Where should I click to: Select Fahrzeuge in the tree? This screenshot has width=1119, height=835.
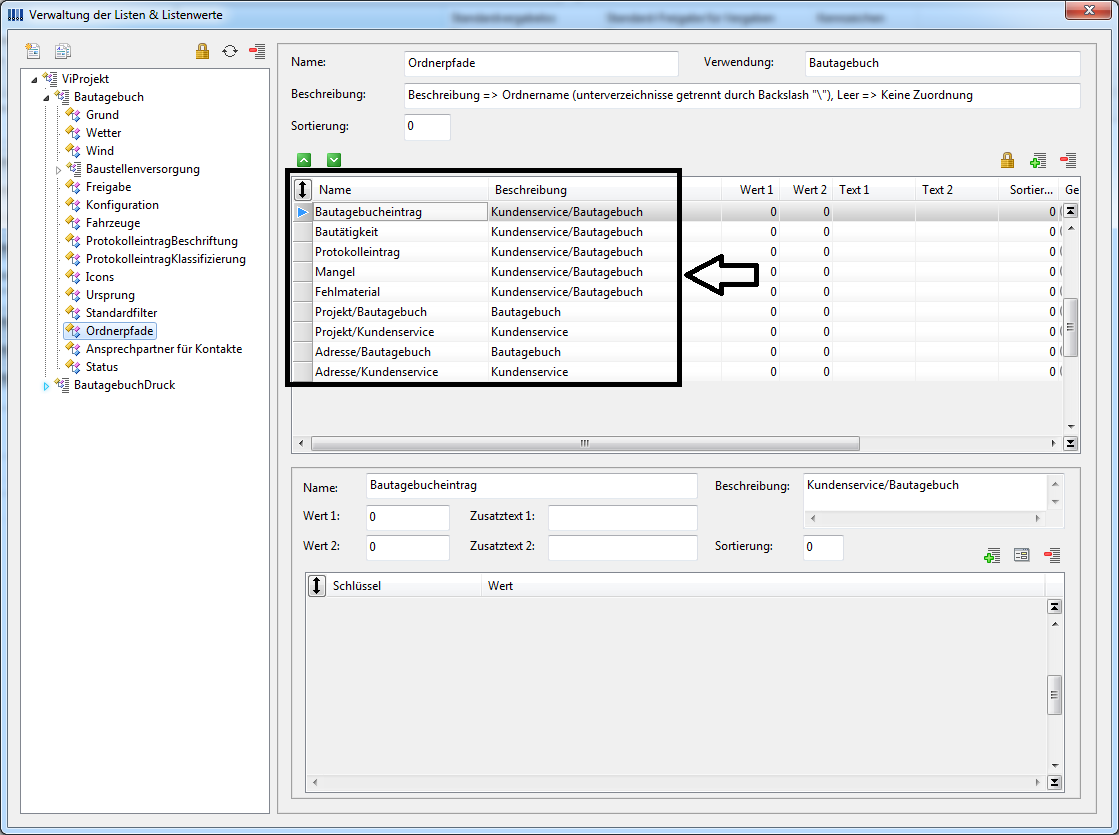[x=113, y=223]
